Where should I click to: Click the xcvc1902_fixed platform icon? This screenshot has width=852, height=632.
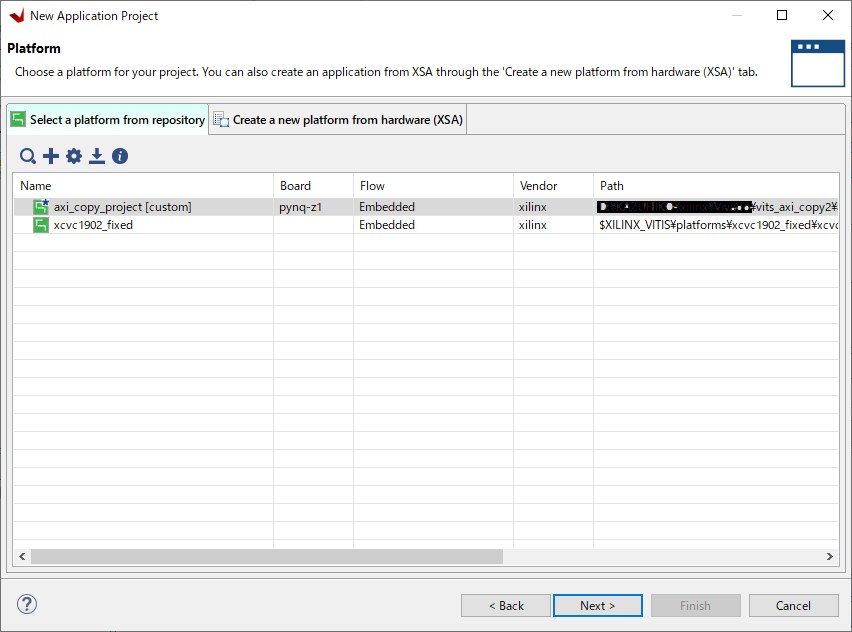[41, 225]
